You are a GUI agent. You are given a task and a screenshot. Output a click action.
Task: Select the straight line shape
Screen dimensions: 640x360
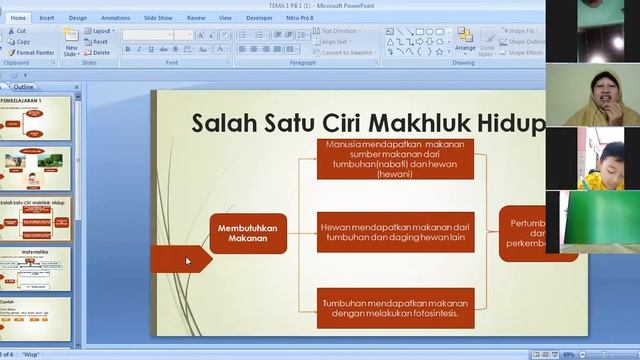click(400, 31)
